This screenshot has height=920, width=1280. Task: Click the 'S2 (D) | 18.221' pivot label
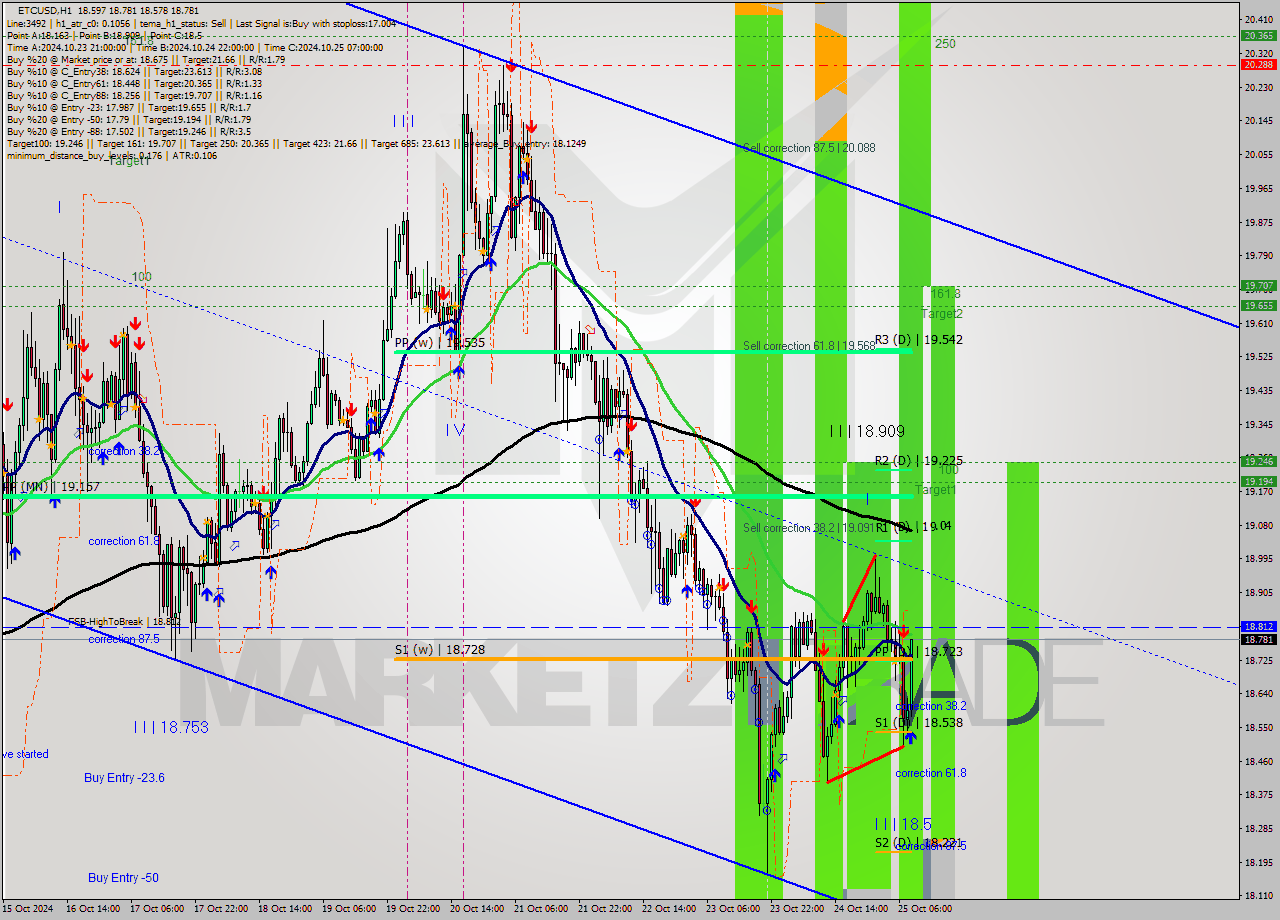(x=919, y=843)
